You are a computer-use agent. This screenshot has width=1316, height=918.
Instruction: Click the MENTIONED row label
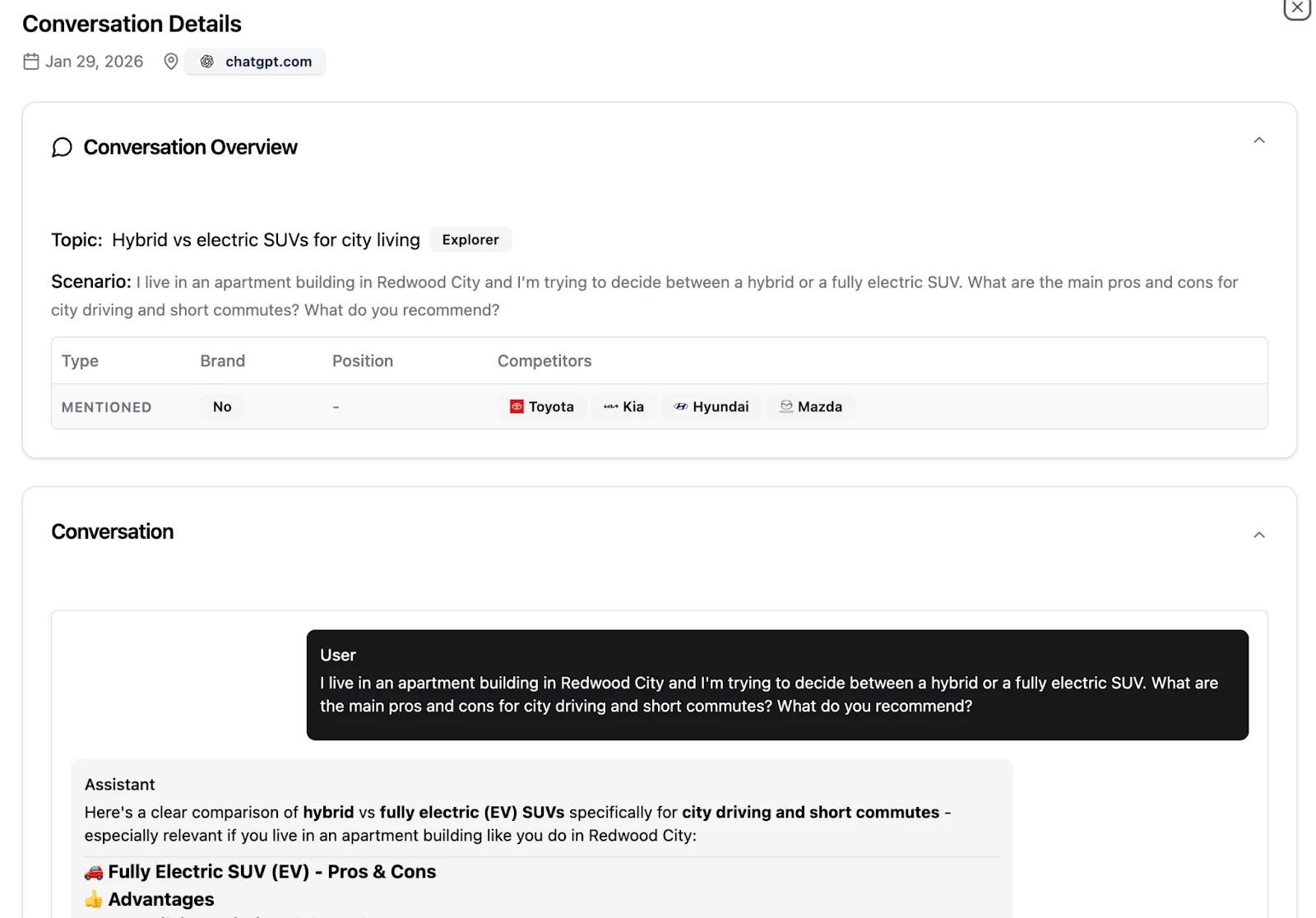click(107, 407)
